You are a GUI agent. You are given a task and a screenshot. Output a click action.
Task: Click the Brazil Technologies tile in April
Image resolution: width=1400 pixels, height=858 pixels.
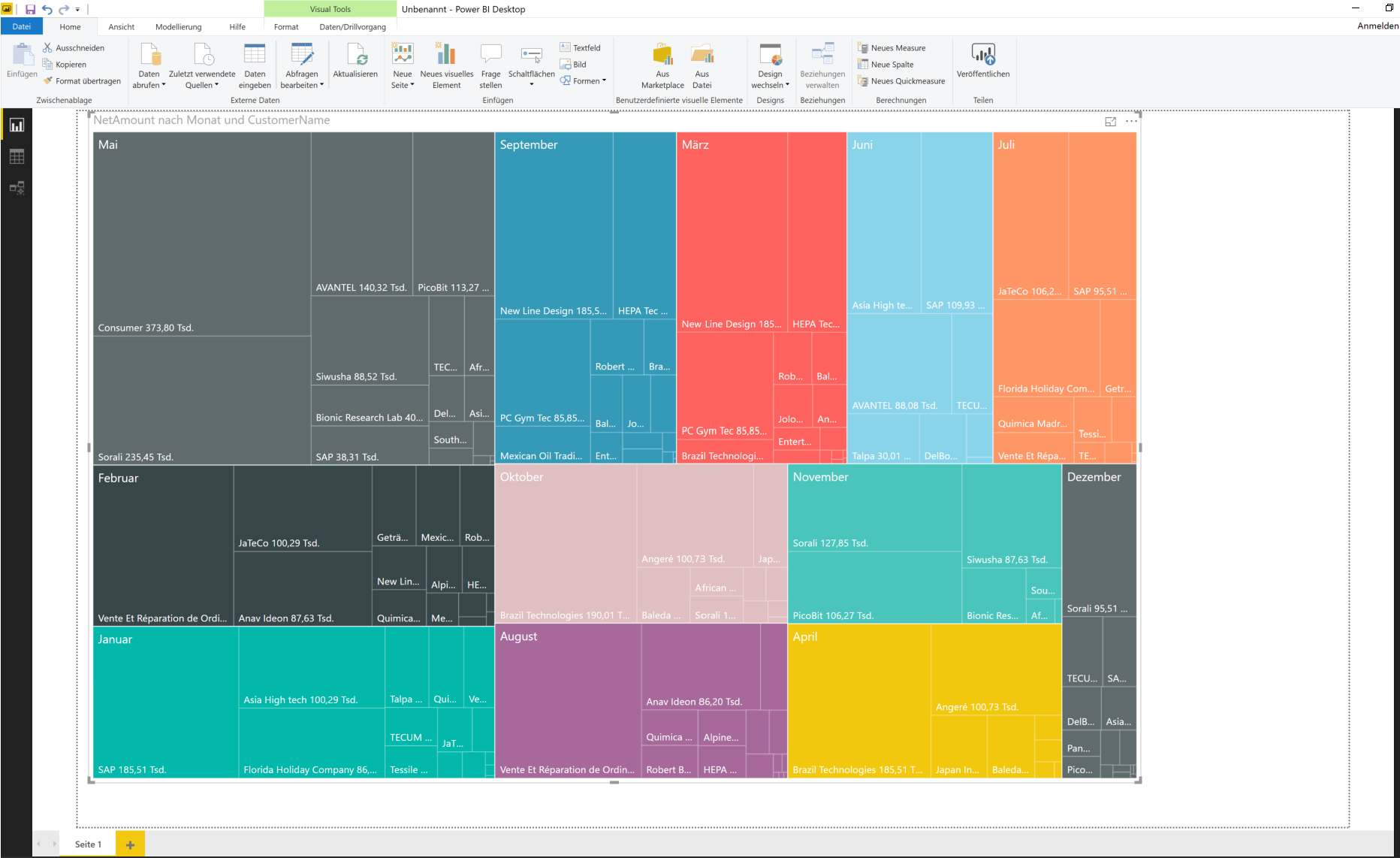[x=859, y=701]
